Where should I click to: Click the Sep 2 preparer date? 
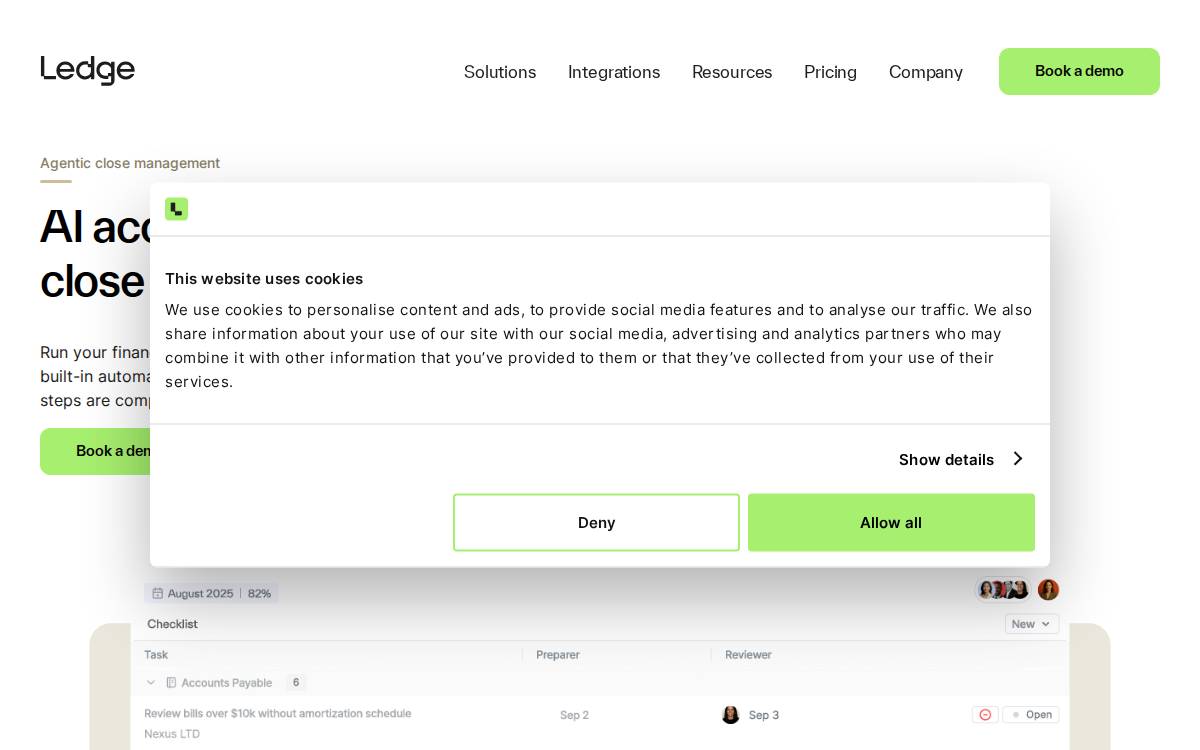[574, 715]
